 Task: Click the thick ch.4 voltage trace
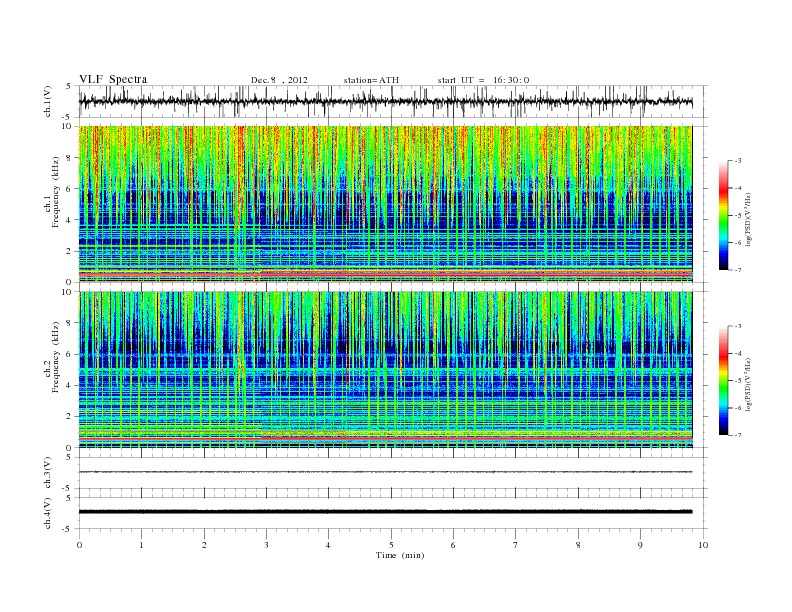[385, 512]
